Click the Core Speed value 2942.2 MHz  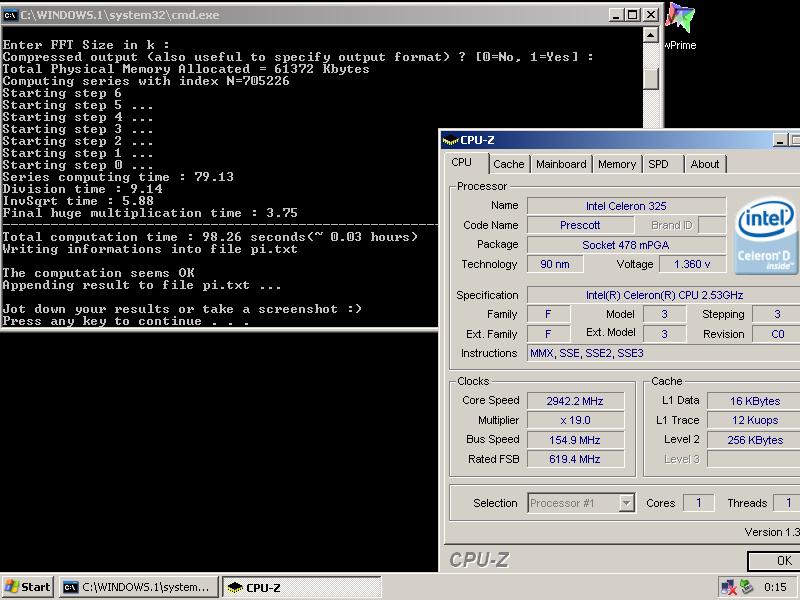pos(575,401)
